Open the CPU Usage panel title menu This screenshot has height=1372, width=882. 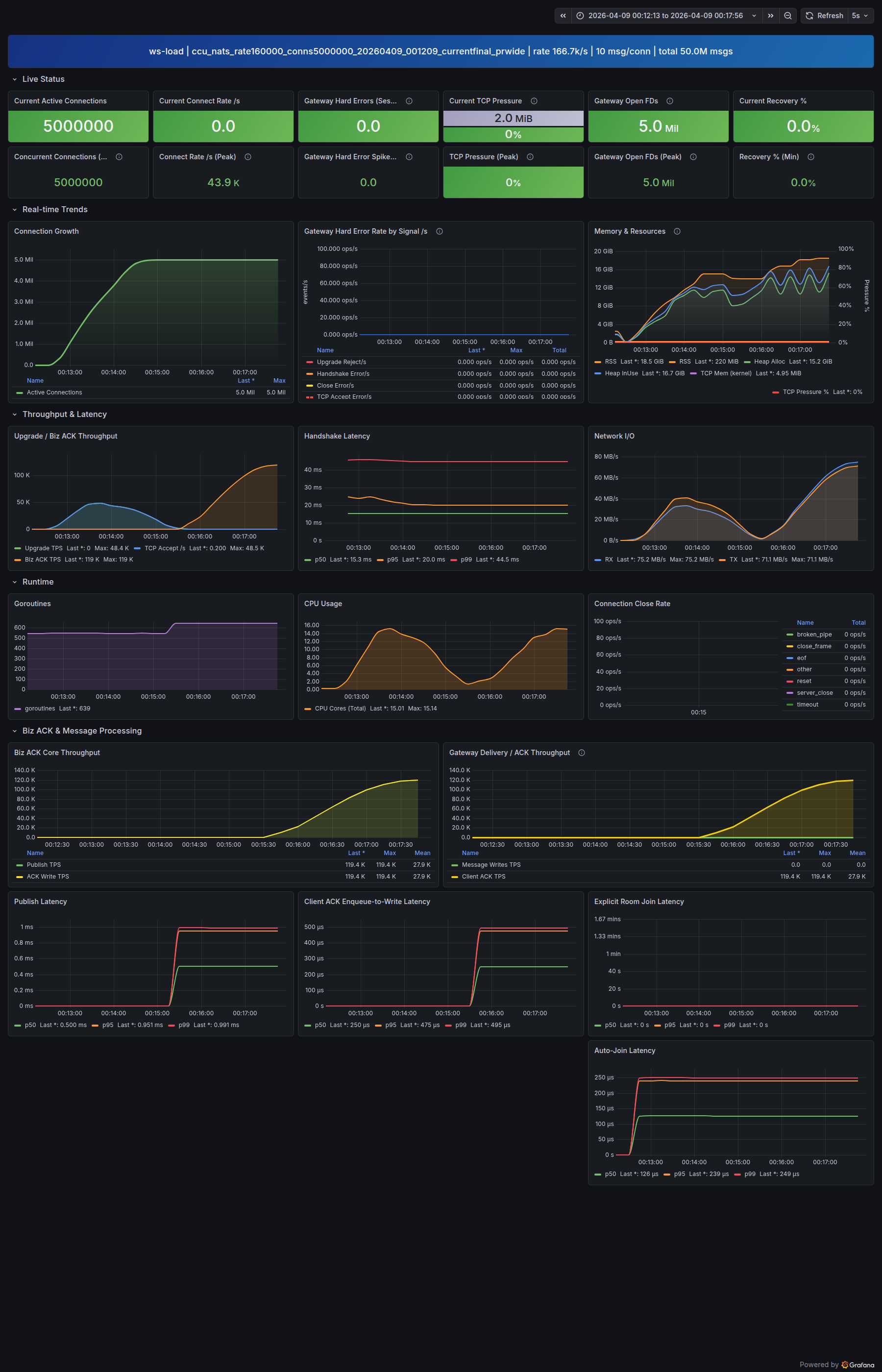[322, 603]
